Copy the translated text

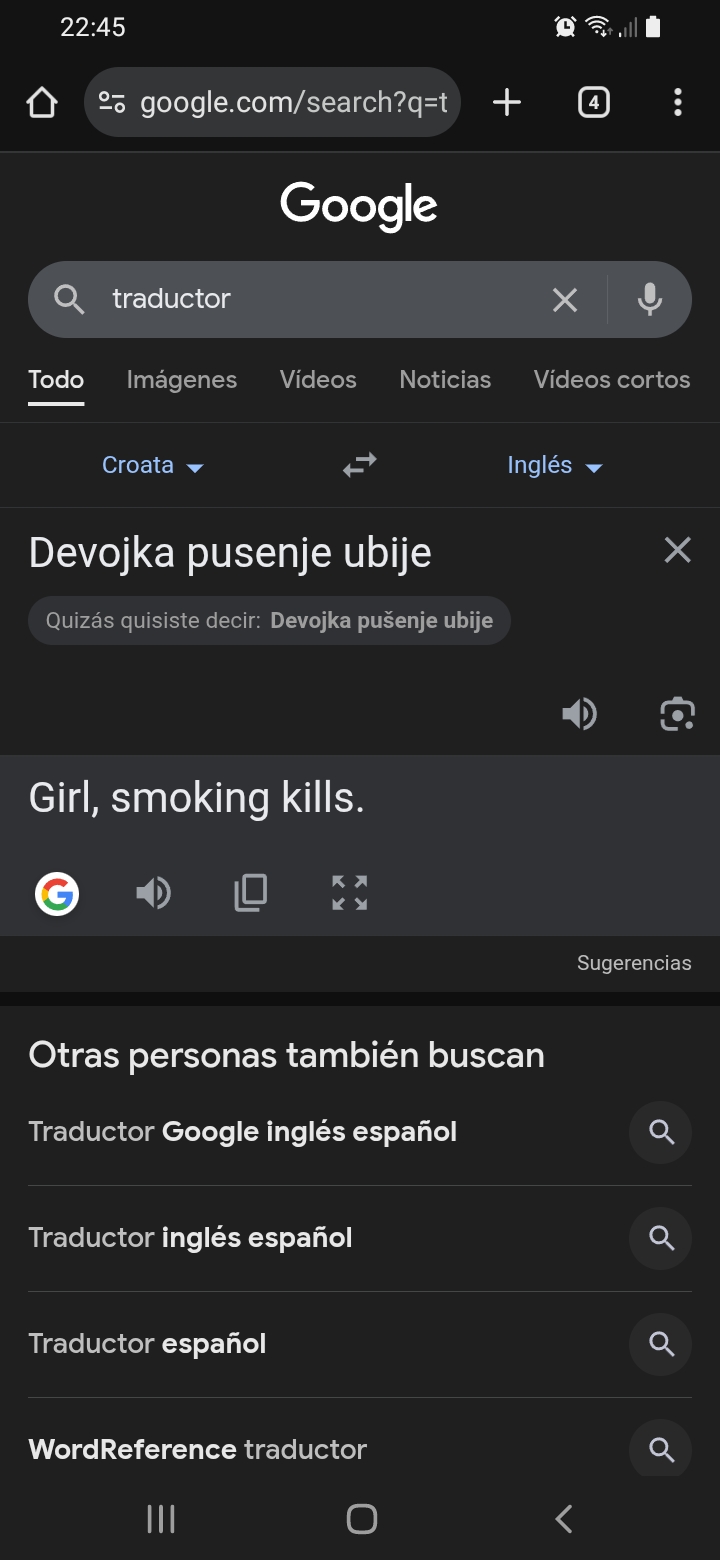coord(250,893)
